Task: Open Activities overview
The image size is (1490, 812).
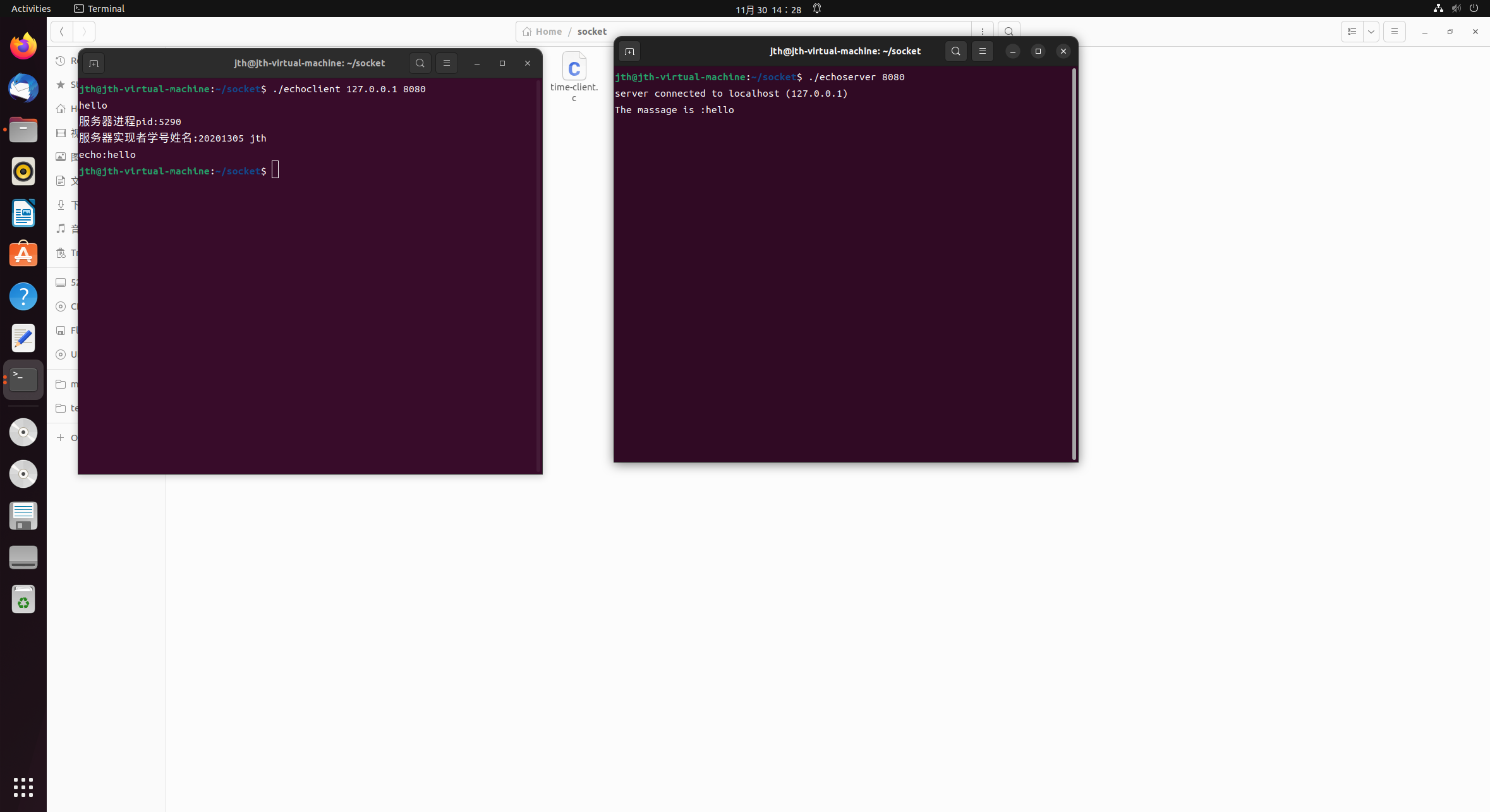Action: [x=31, y=8]
